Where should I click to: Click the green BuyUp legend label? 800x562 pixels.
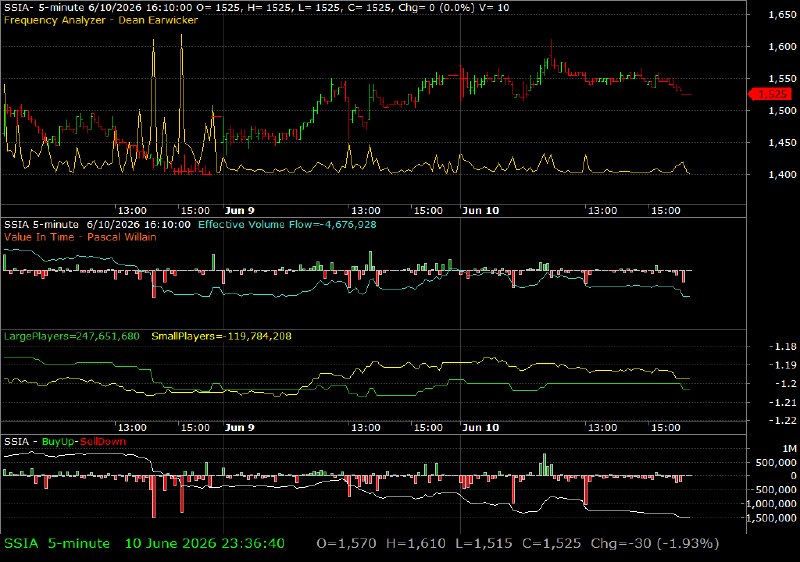[x=58, y=441]
